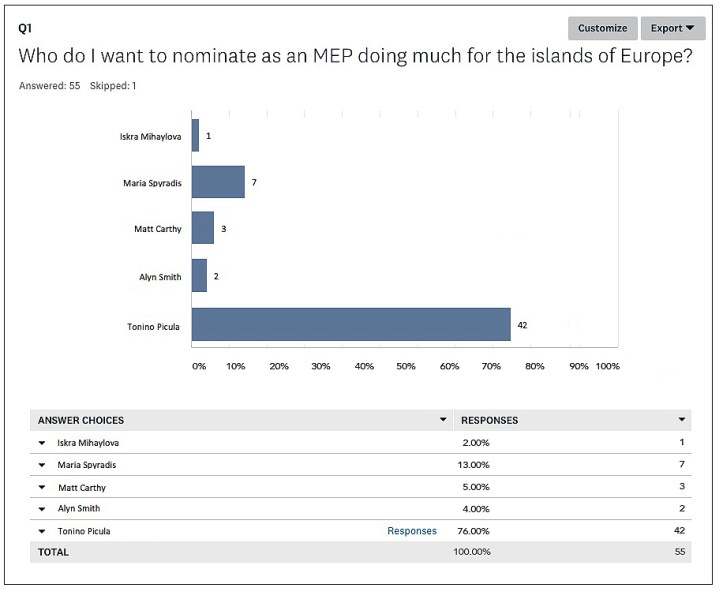Expand the Matt Carthy row arrow
The image size is (723, 599).
42,487
